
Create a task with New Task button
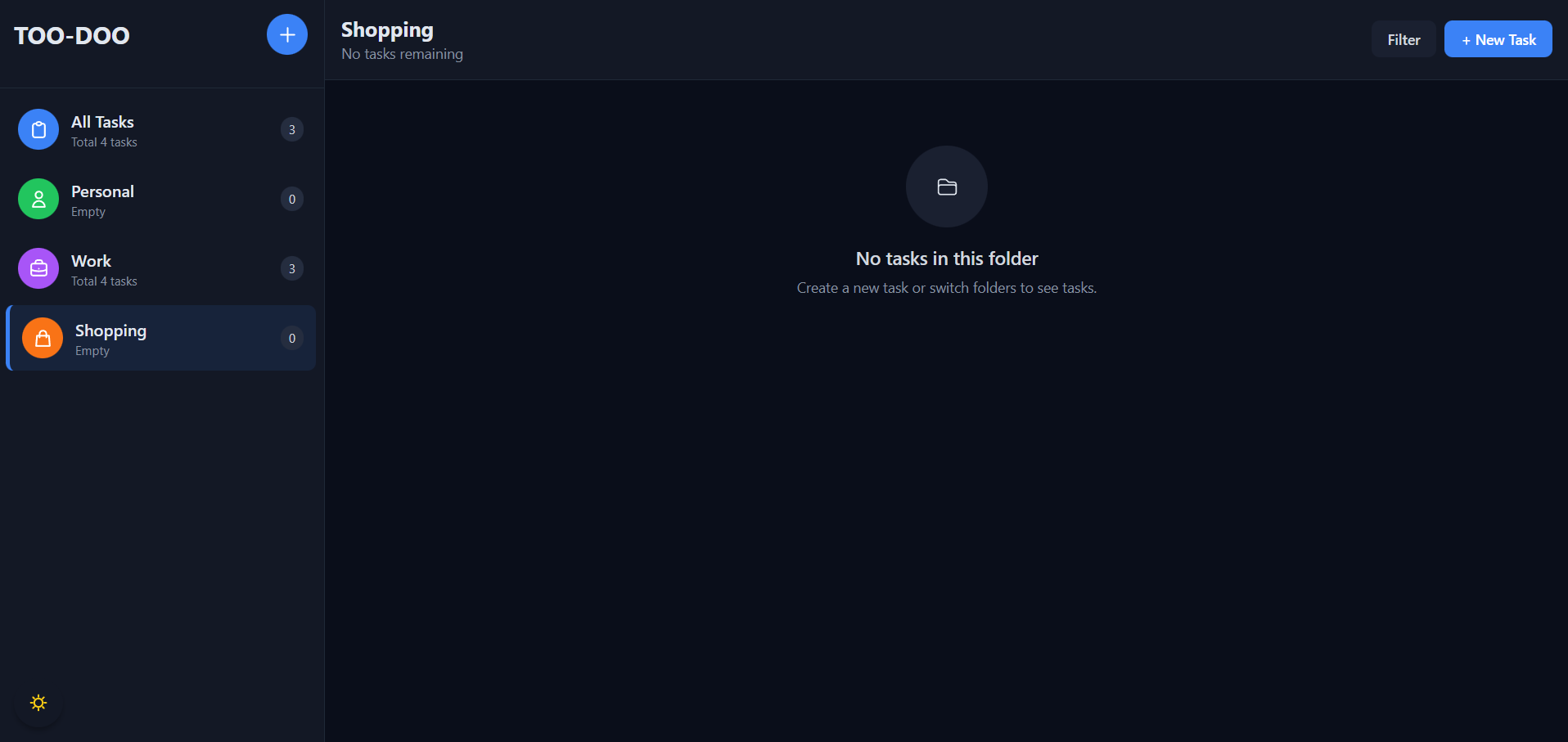(1498, 39)
